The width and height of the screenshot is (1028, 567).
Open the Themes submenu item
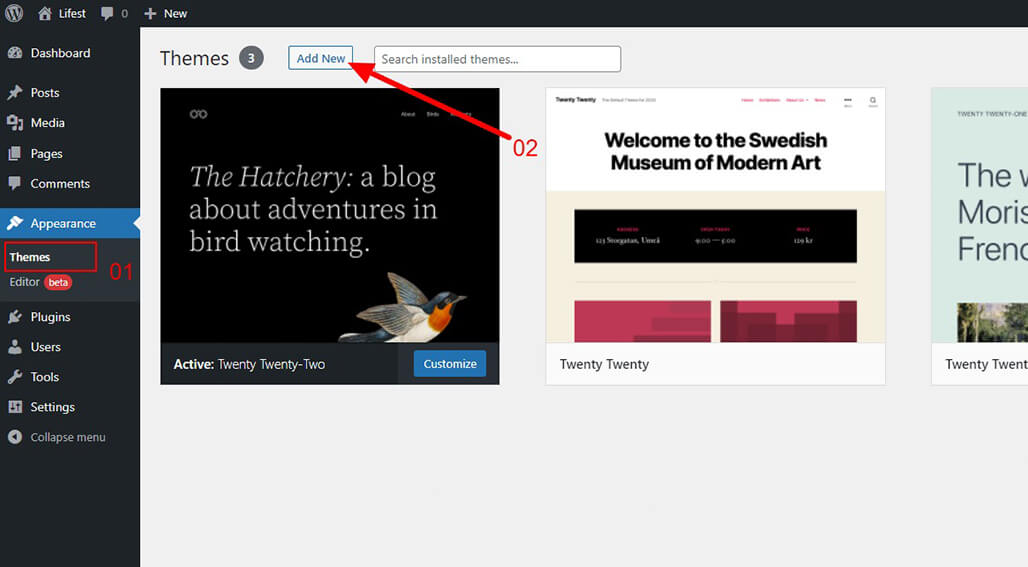coord(30,257)
